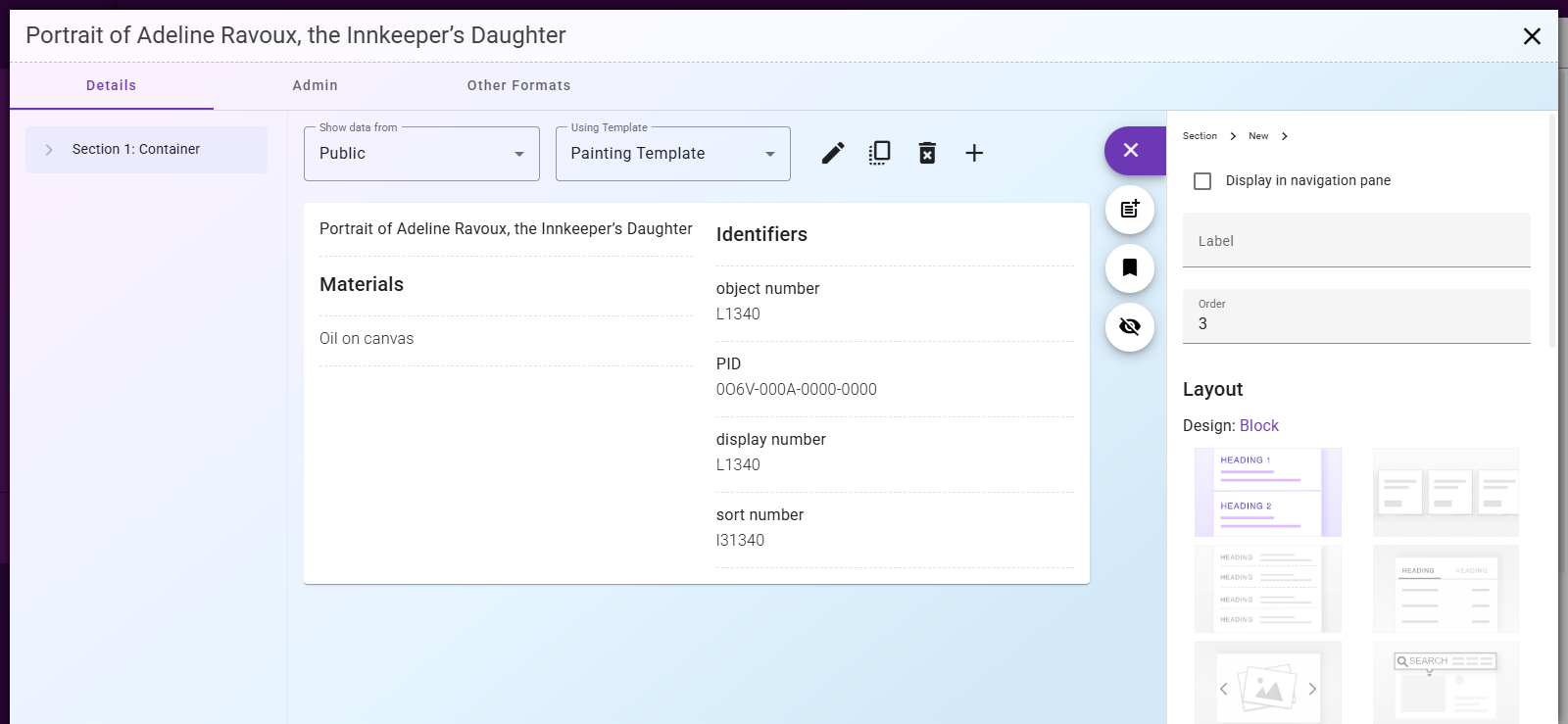Click the Section breadcrumb link
This screenshot has height=724, width=1568.
(x=1200, y=136)
